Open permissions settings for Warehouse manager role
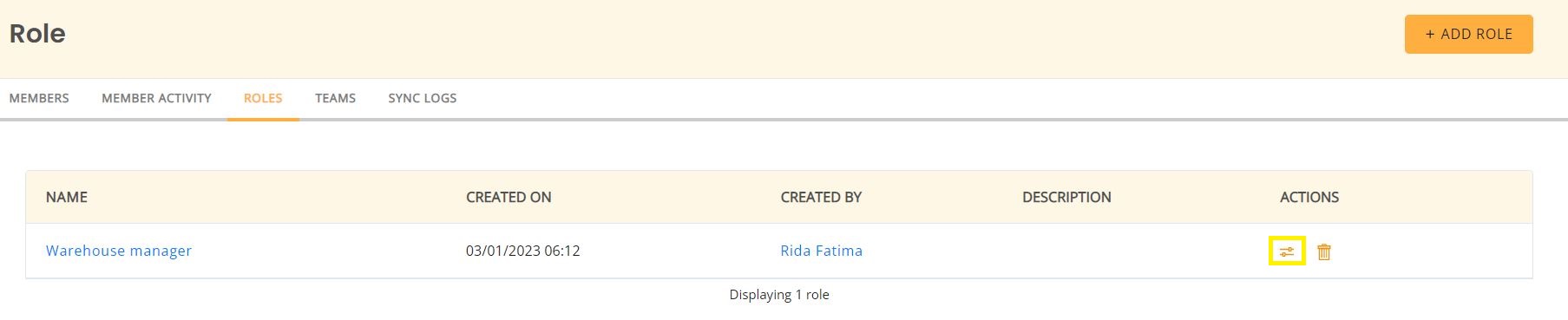 [1287, 251]
